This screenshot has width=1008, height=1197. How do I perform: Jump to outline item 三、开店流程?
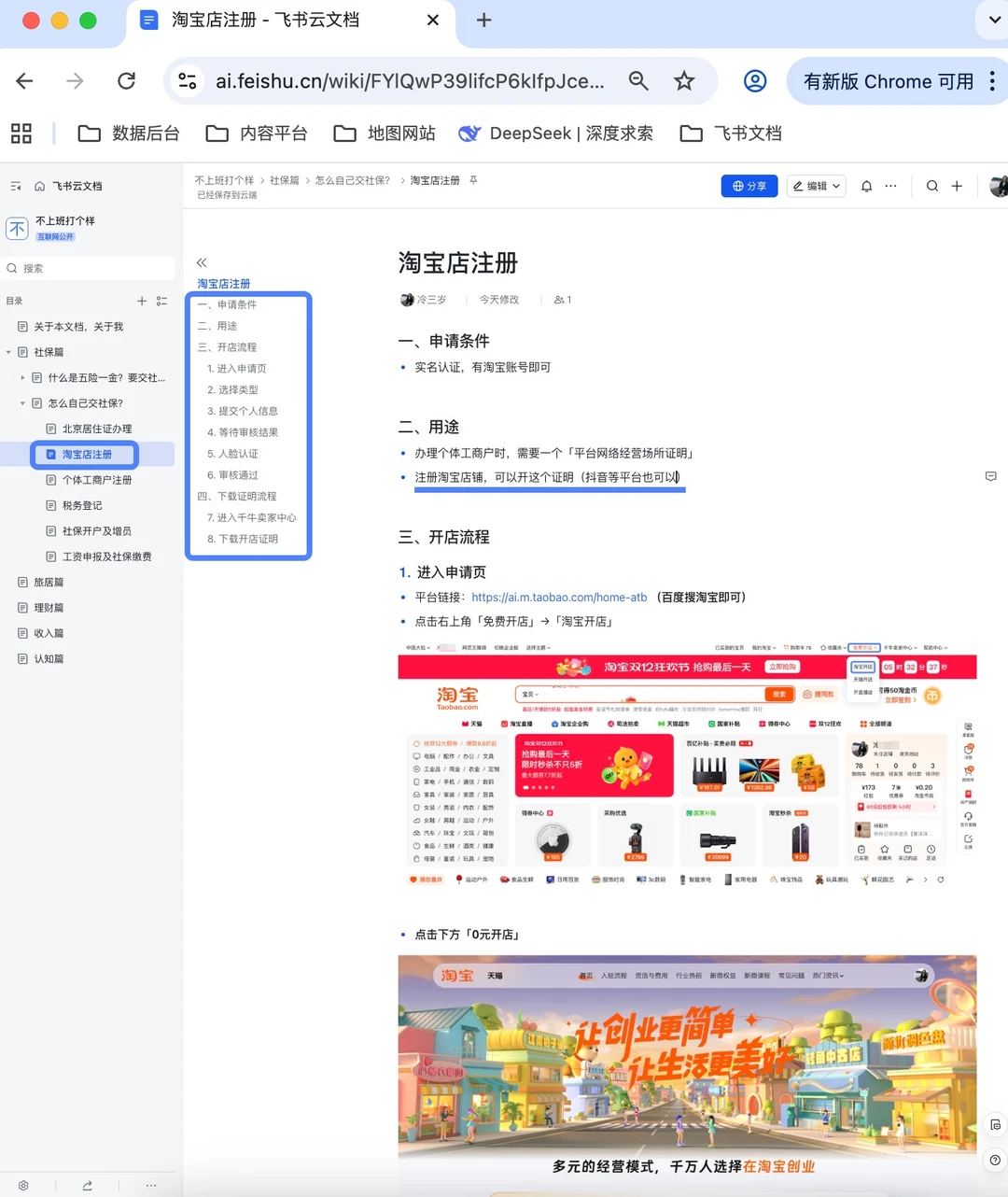pyautogui.click(x=227, y=347)
